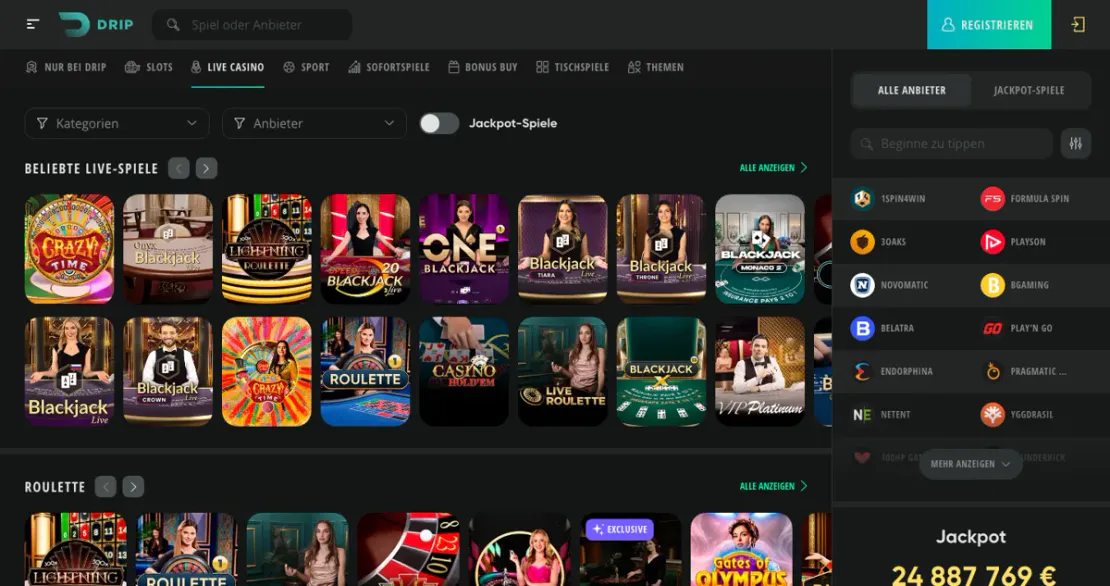Screen dimensions: 1110x586
Task: Open Speed Blackjack 20 game
Action: 365,249
